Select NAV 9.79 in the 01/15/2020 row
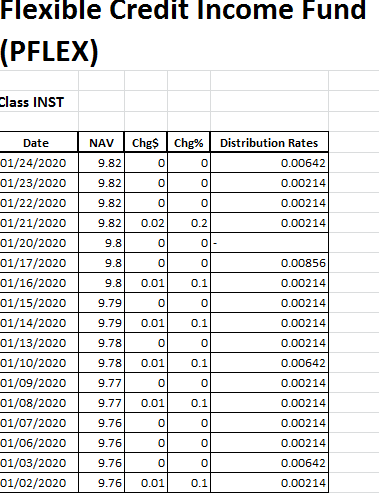 101,303
